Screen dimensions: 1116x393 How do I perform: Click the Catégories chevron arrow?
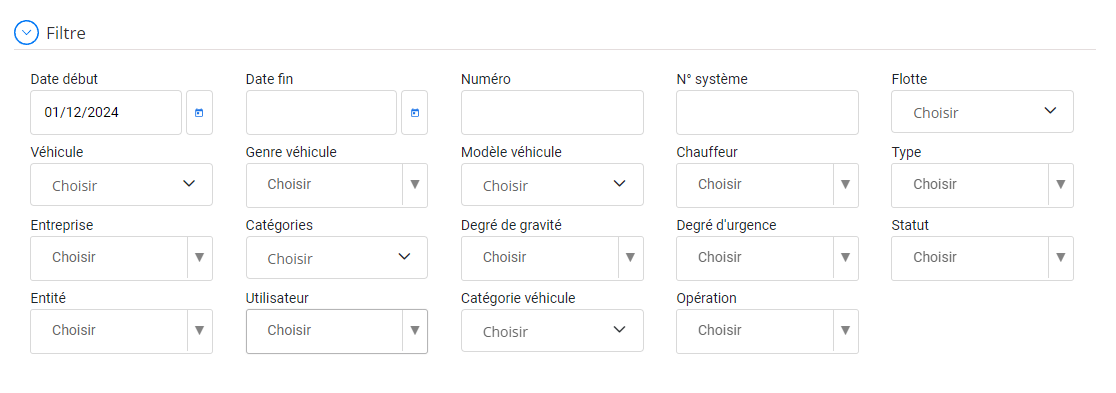pos(404,256)
